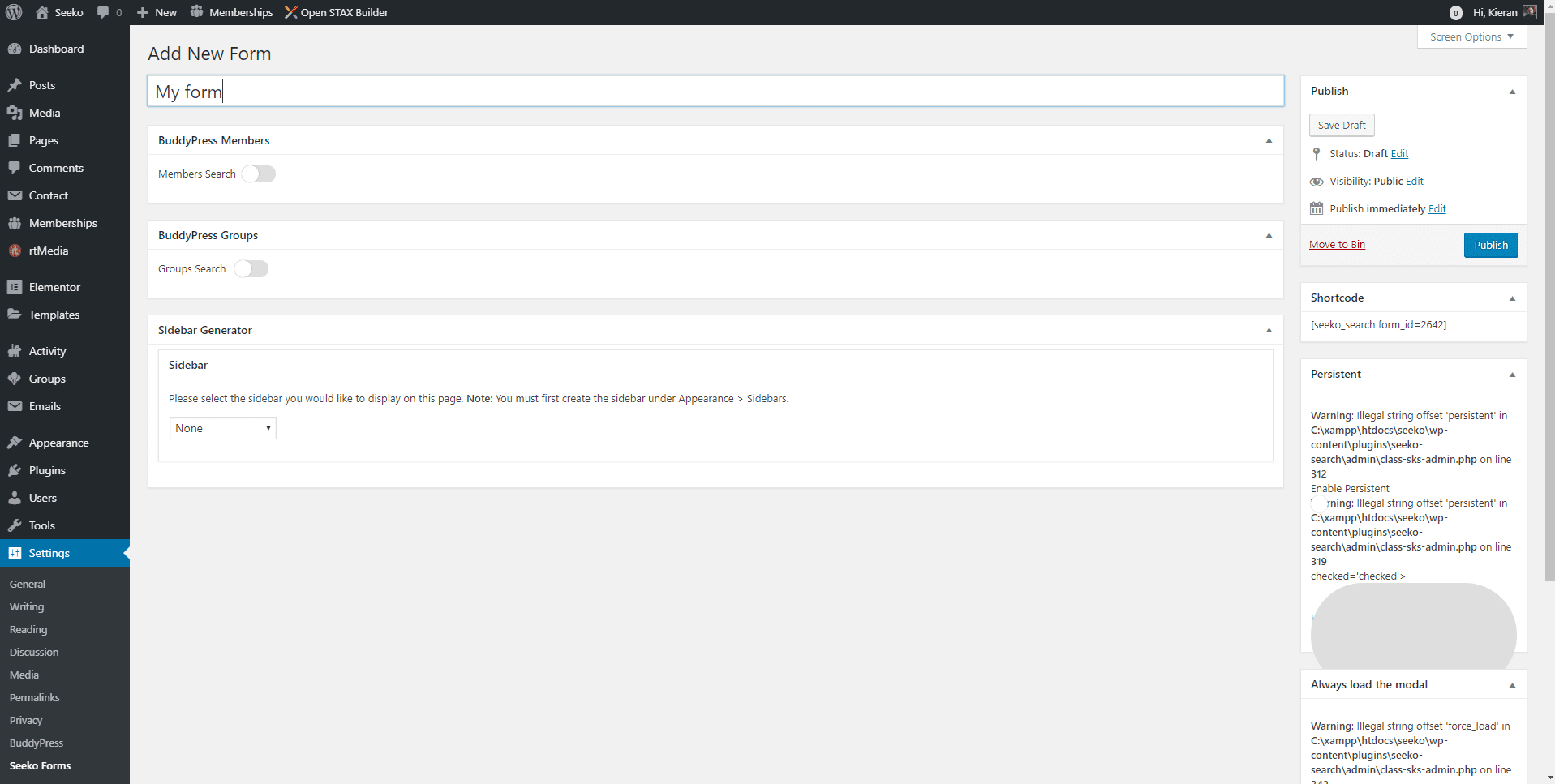Viewport: 1555px width, 784px height.
Task: Click the form title input field
Action: pos(715,91)
